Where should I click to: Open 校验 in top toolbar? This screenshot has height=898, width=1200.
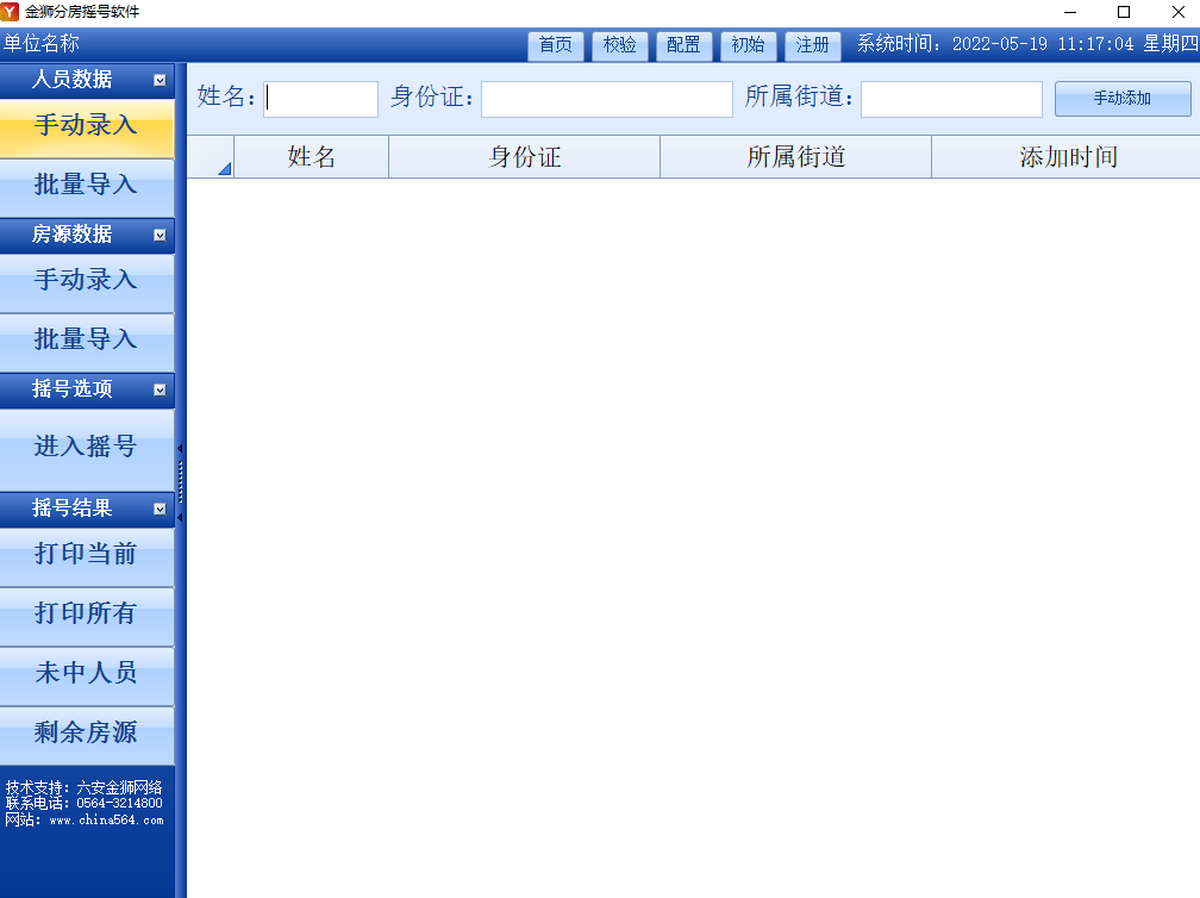[620, 46]
